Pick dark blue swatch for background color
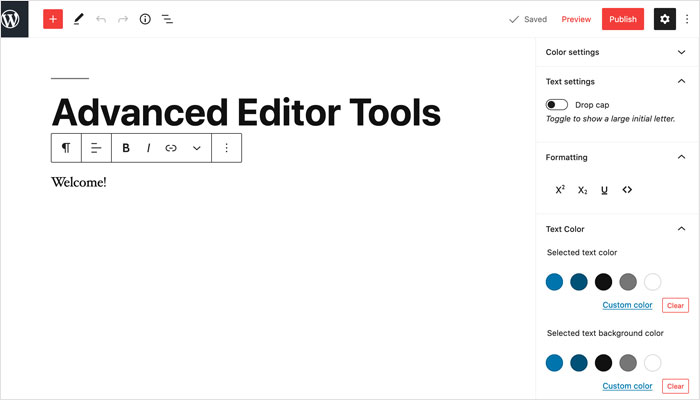Screen dimensions: 700x400 click(579, 362)
